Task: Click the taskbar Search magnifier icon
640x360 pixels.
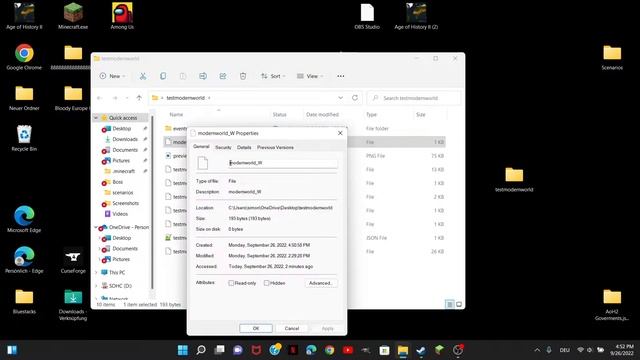Action: 201,350
